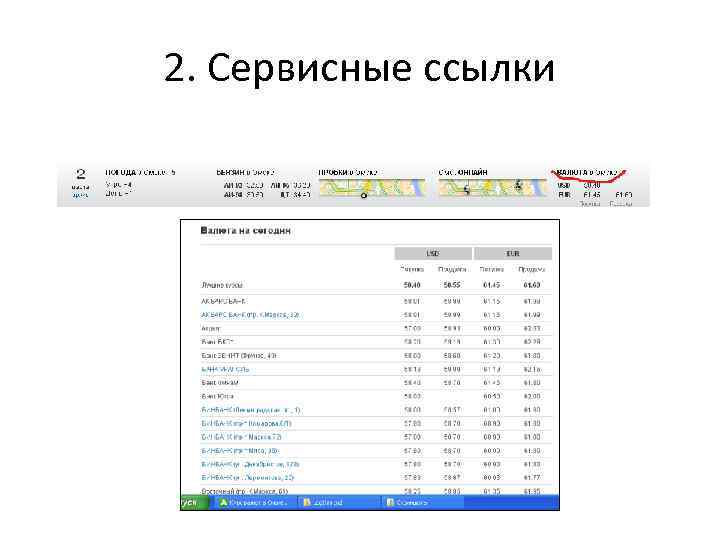Click the Банк ЗЕНИТ branch row label

point(239,355)
